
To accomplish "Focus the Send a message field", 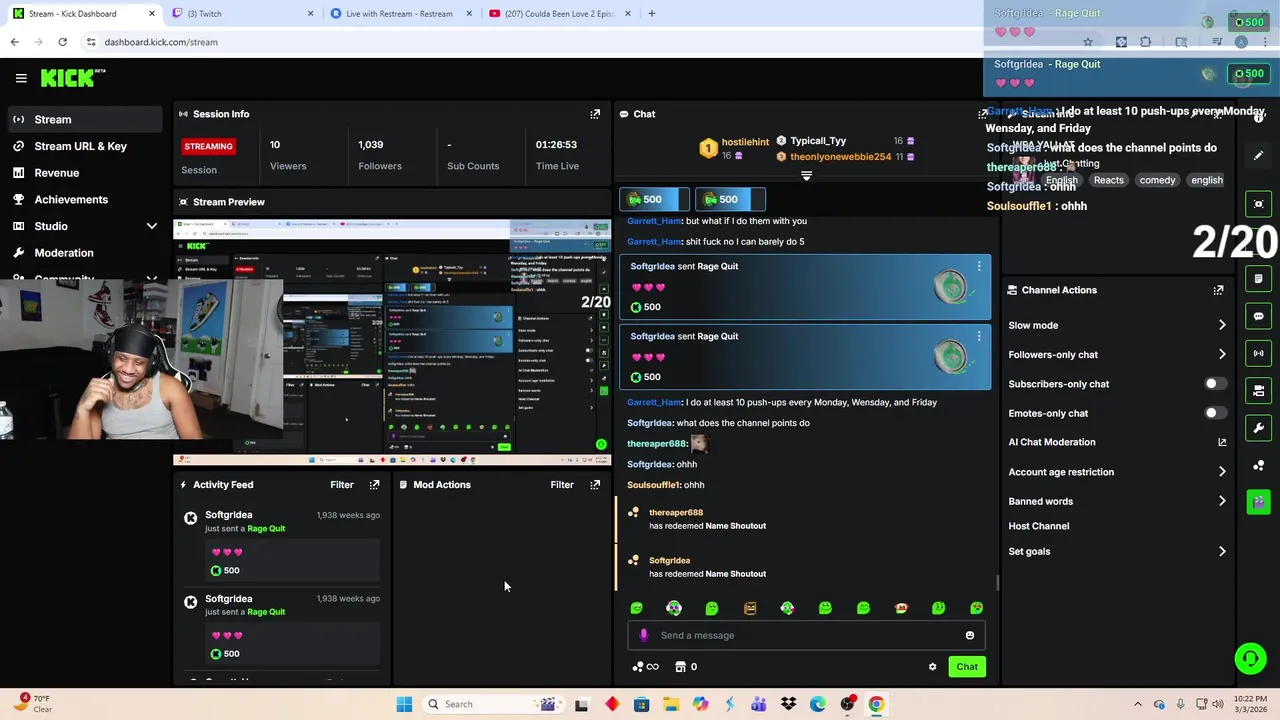I will 806,635.
